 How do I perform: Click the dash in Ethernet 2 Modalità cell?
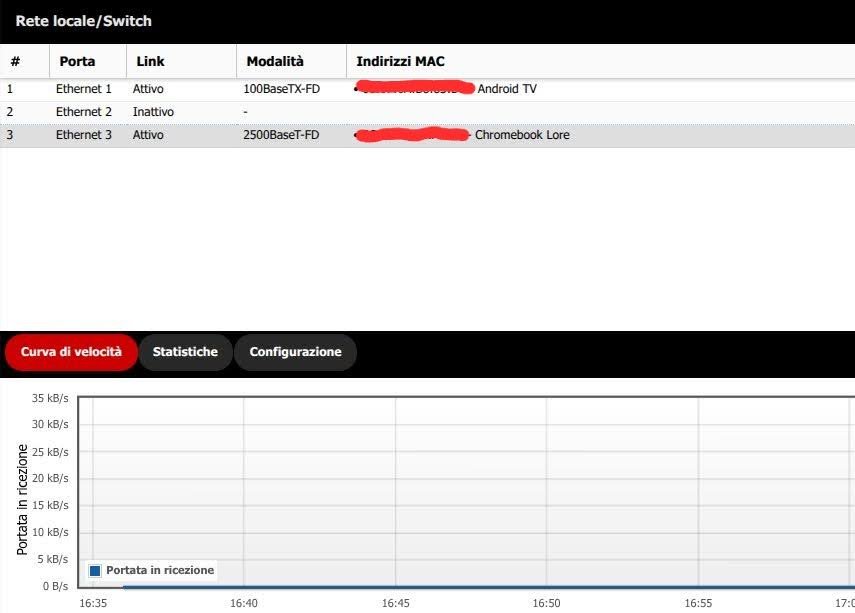tap(245, 112)
